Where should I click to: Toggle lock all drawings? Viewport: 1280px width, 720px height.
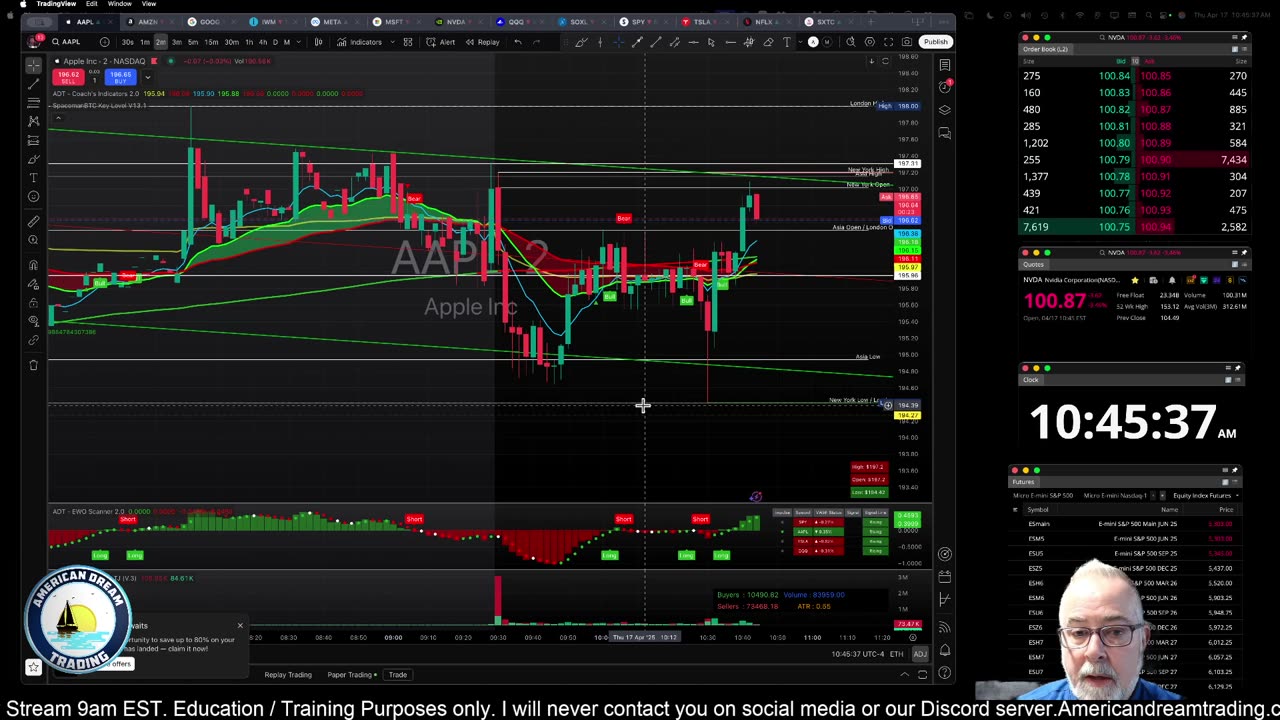[x=33, y=303]
